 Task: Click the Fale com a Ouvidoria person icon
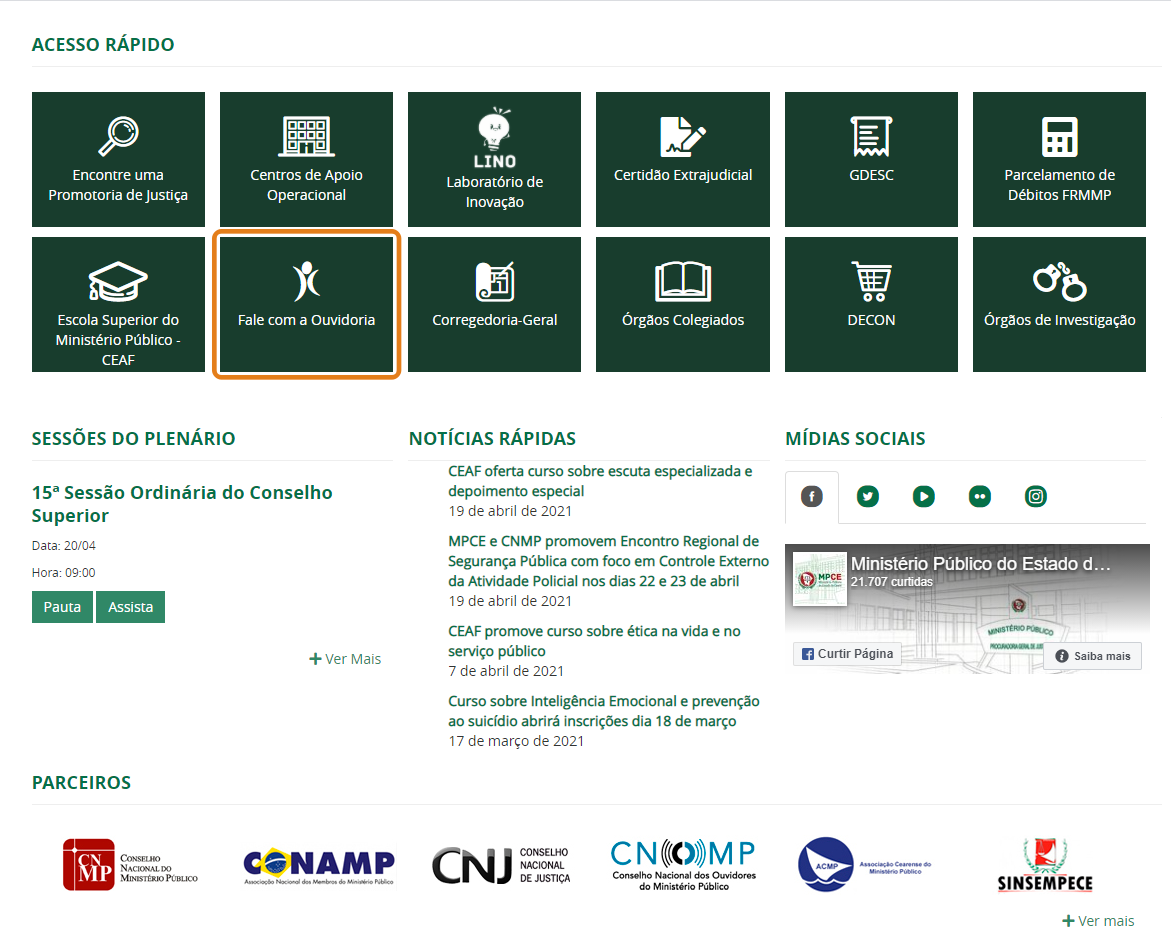[306, 281]
